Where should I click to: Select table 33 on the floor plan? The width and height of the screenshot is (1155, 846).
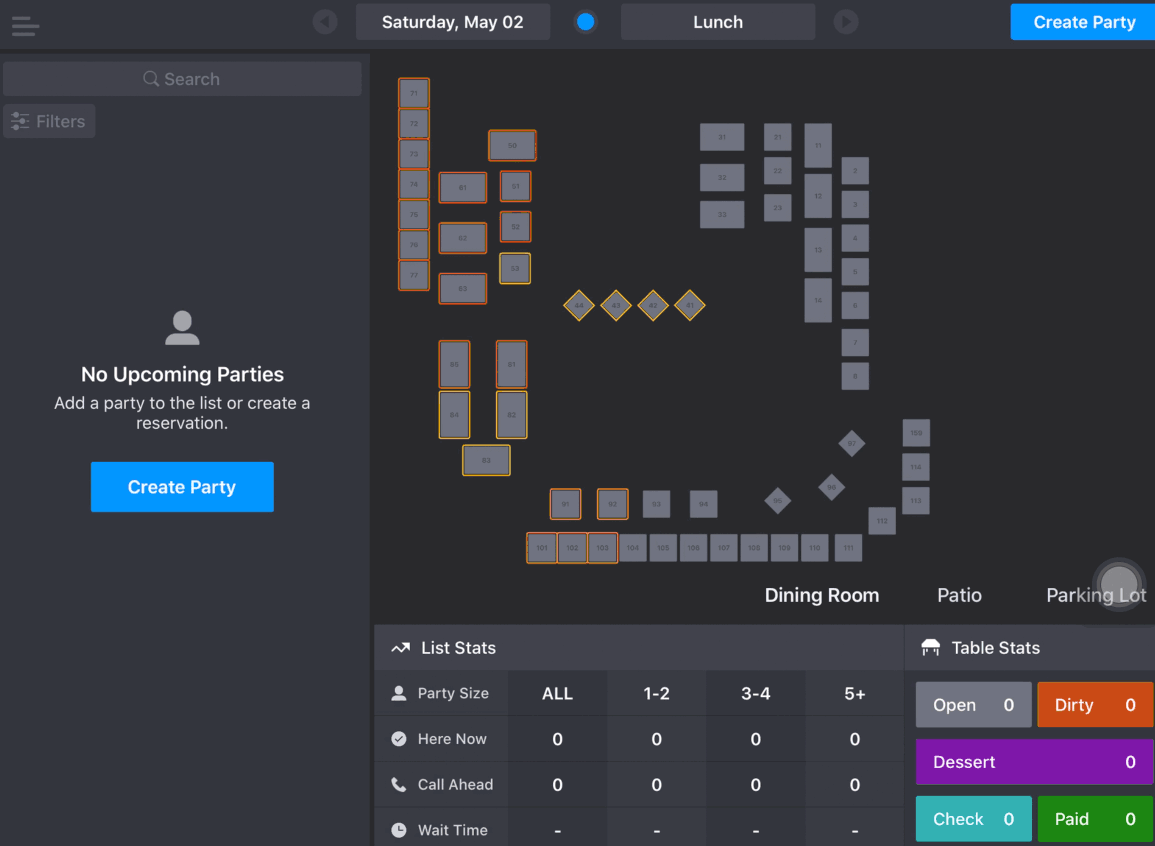[722, 214]
